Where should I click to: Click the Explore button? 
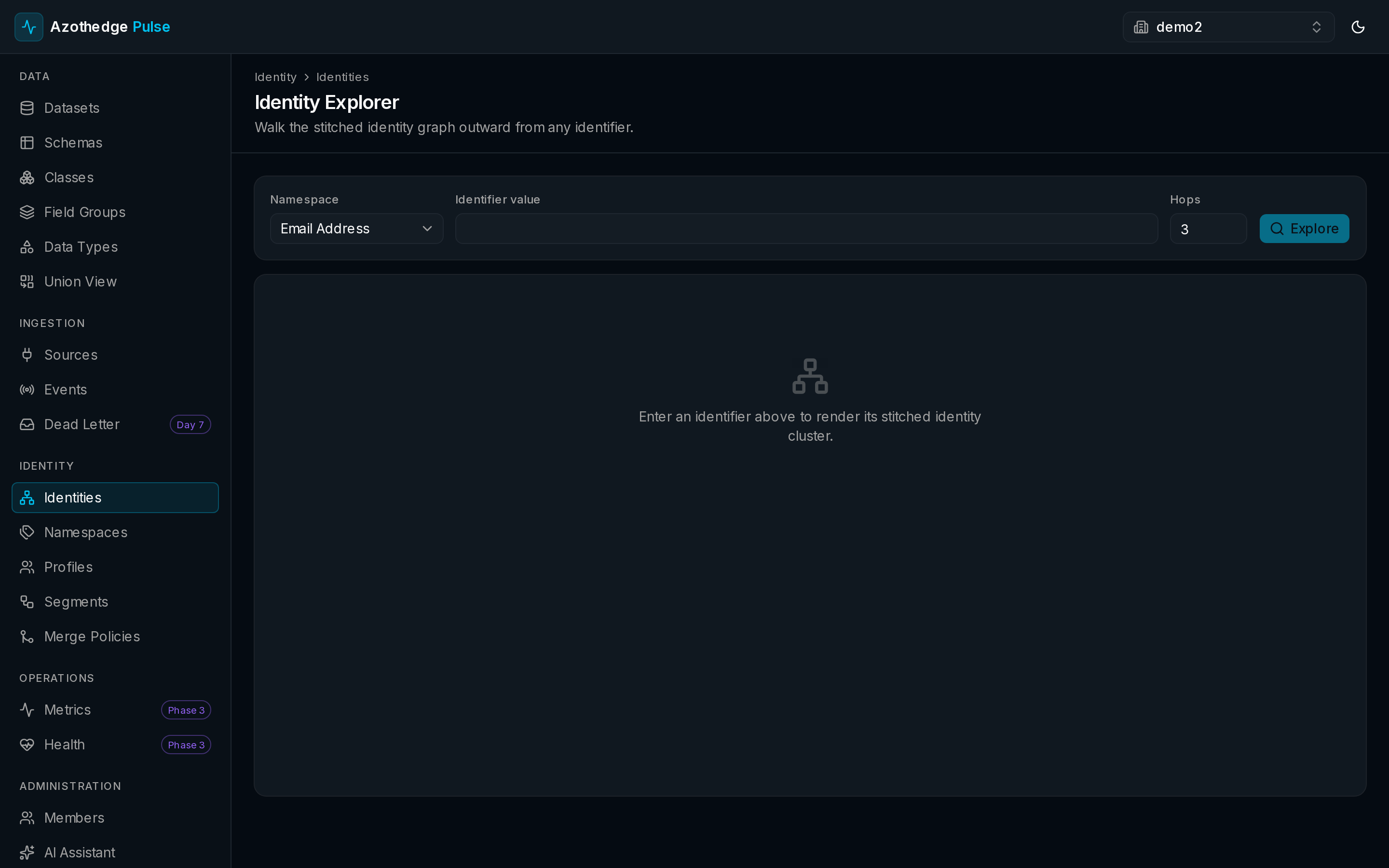tap(1304, 229)
